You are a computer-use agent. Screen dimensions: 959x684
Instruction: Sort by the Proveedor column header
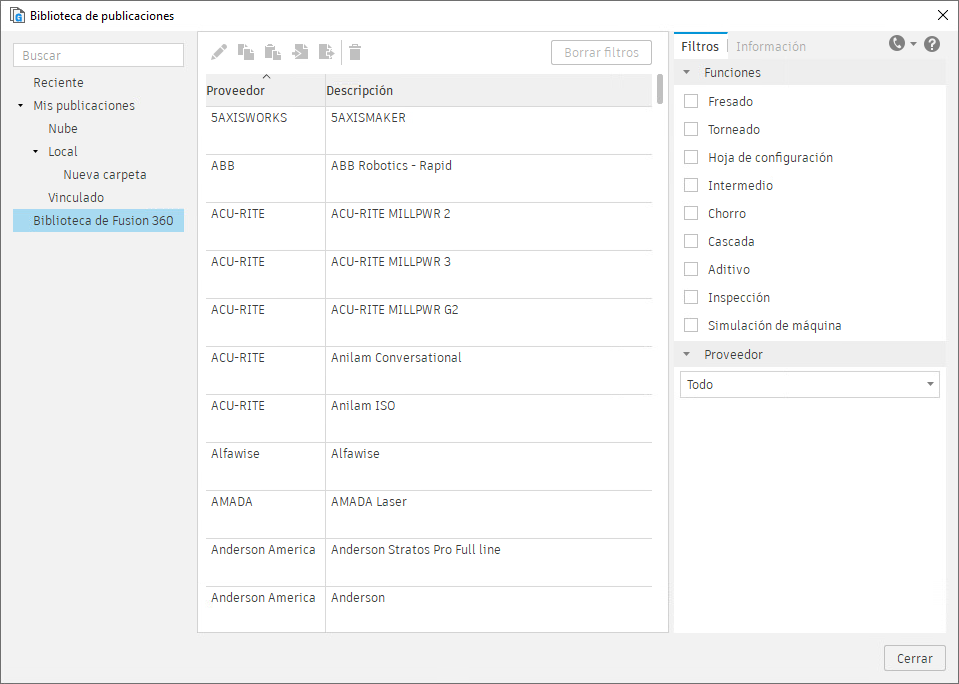click(x=265, y=91)
